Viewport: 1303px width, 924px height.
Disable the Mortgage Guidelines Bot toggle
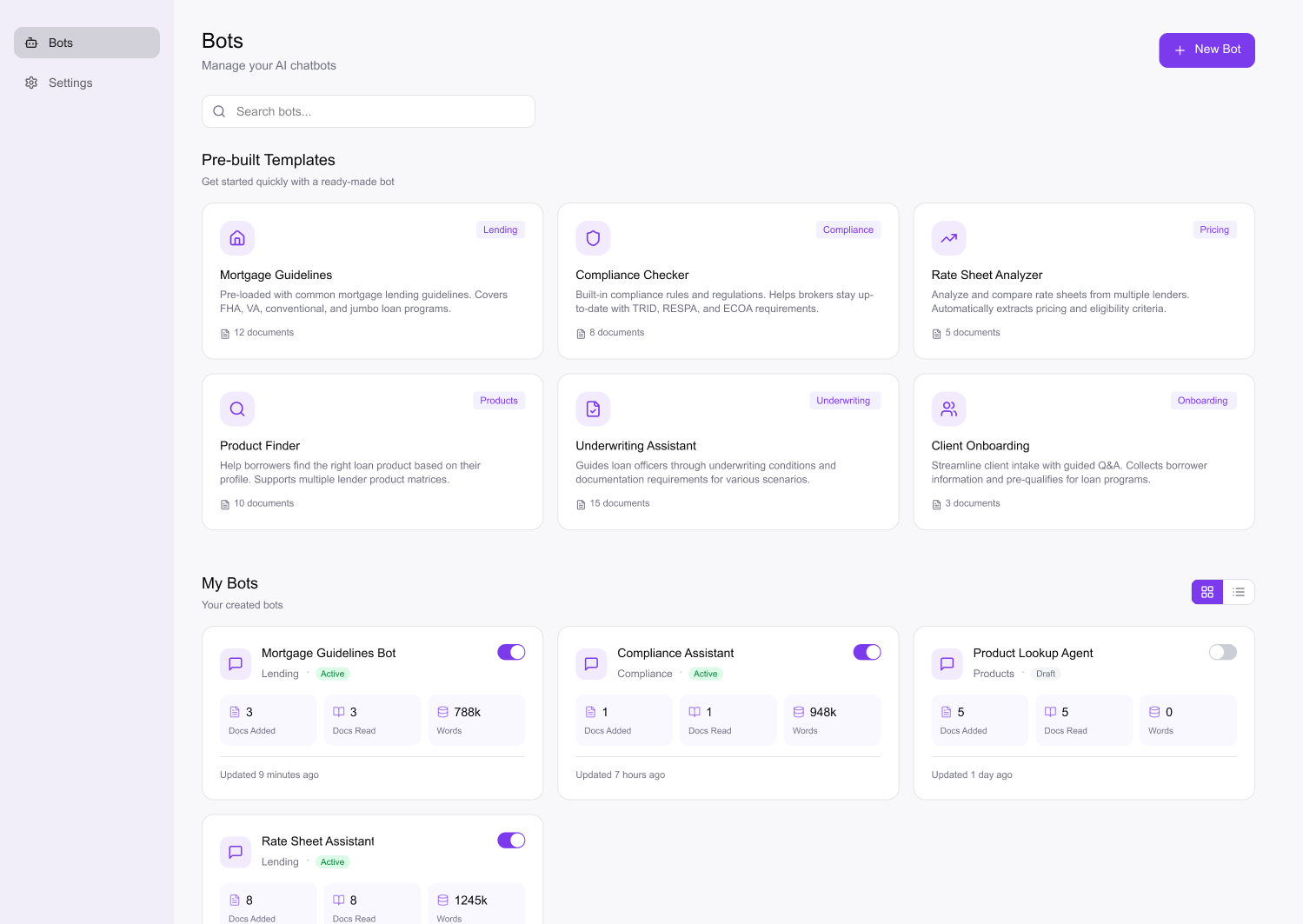click(x=511, y=652)
